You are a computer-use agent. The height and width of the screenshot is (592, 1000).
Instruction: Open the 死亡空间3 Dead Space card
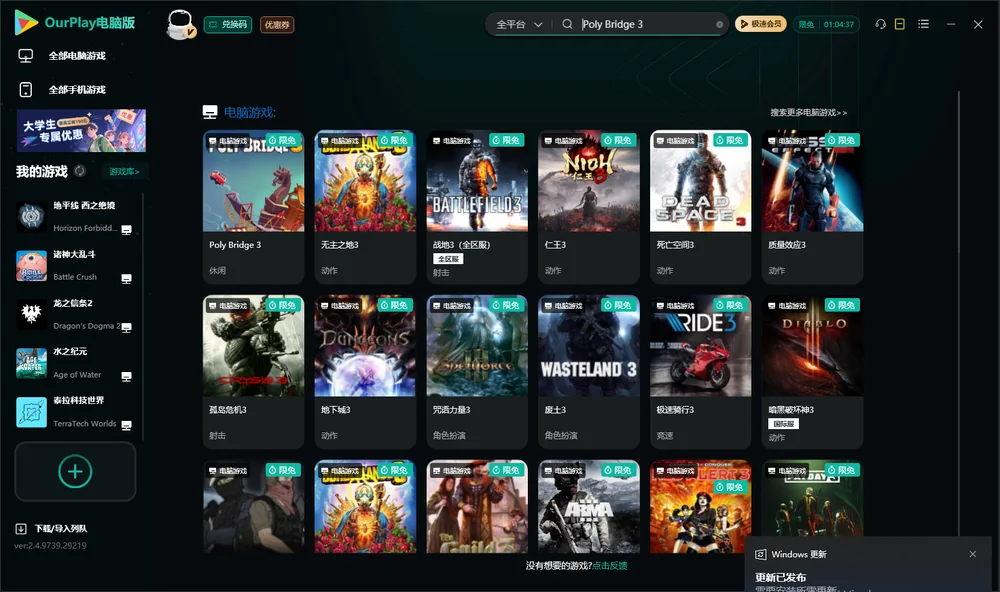click(700, 207)
